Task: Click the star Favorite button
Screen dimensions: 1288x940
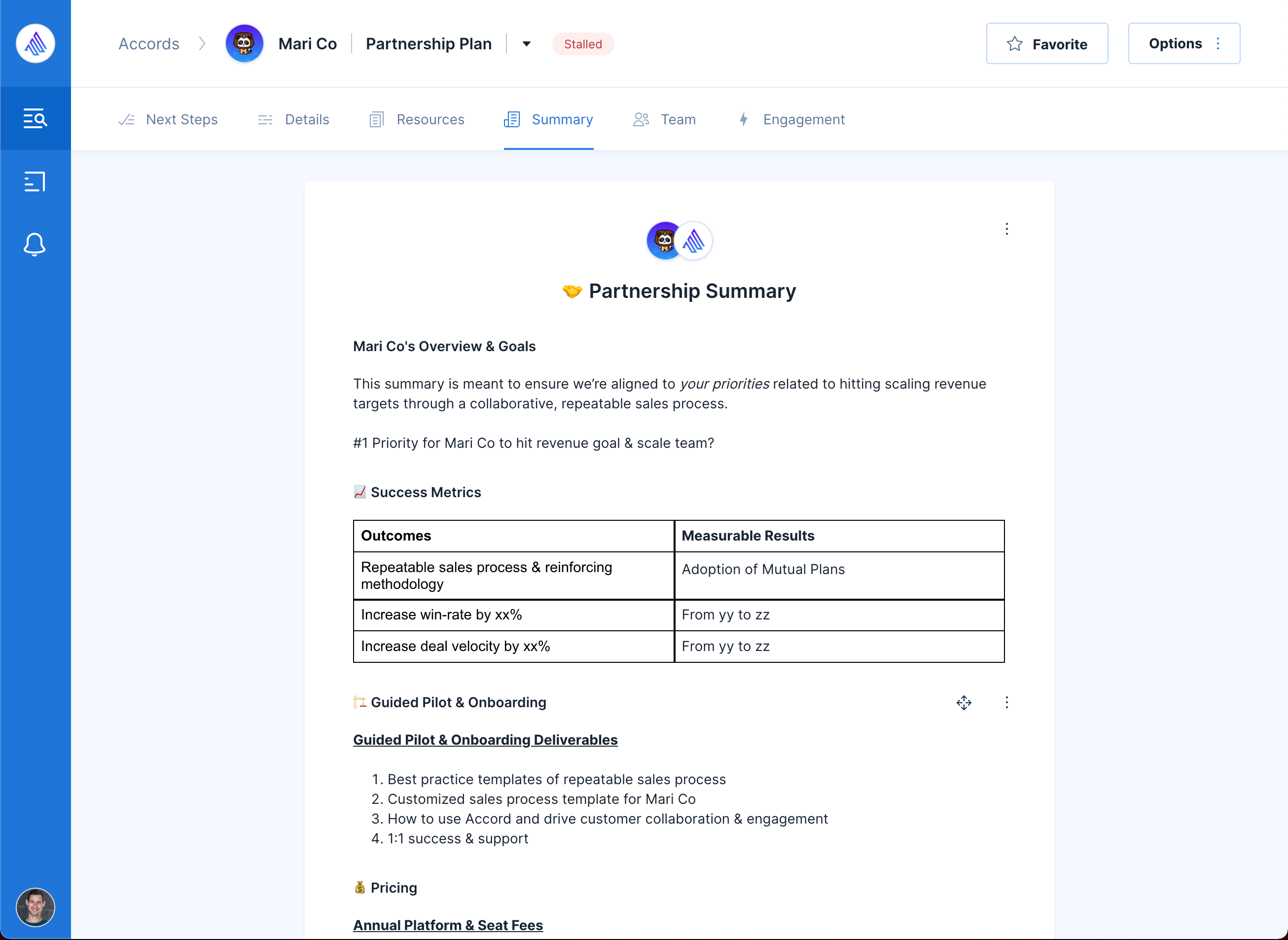Action: (x=1046, y=44)
